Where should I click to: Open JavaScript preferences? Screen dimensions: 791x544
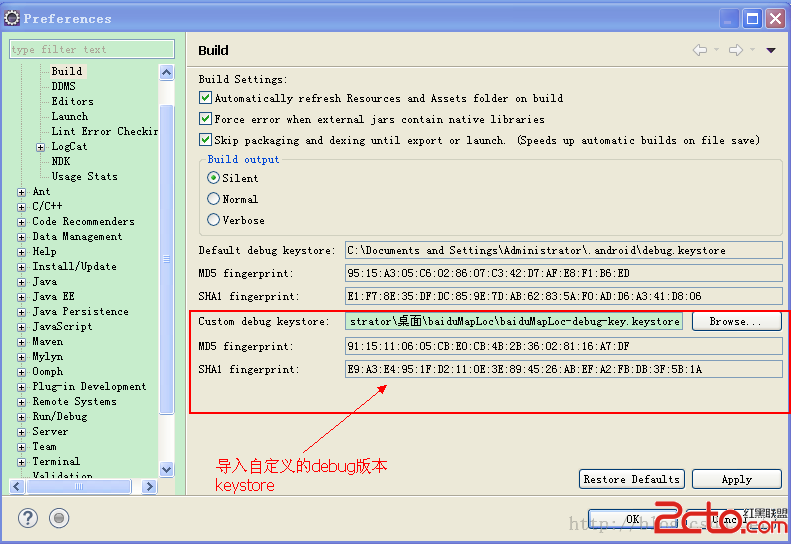63,327
